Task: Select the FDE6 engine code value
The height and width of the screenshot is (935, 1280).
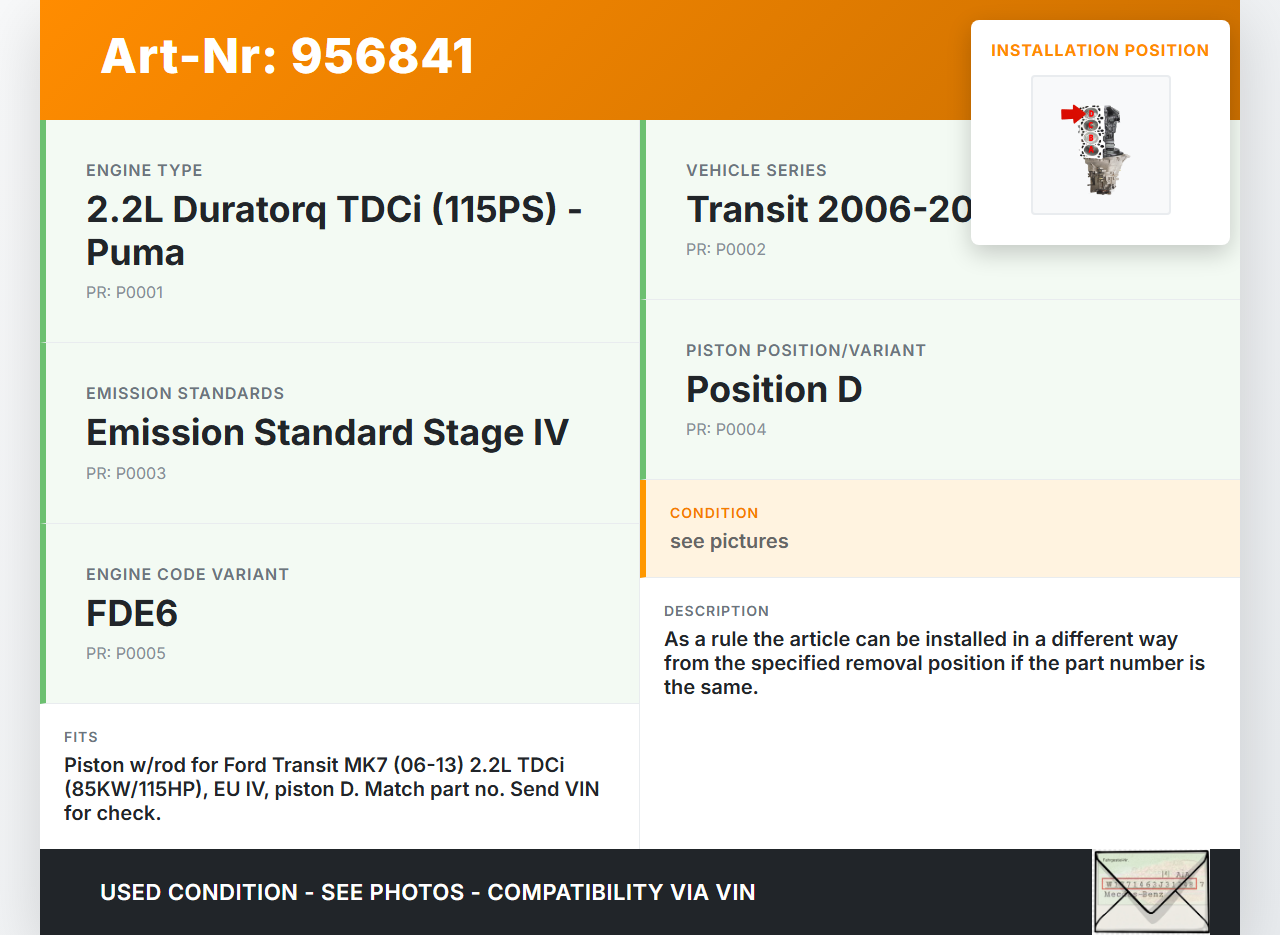Action: (132, 614)
